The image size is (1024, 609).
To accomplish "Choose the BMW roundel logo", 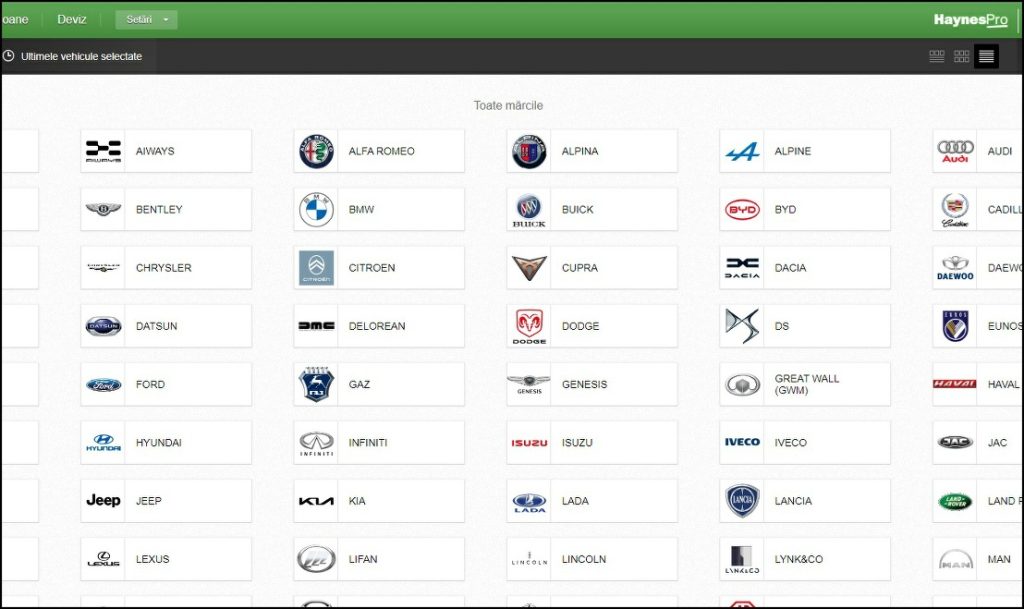I will (316, 209).
